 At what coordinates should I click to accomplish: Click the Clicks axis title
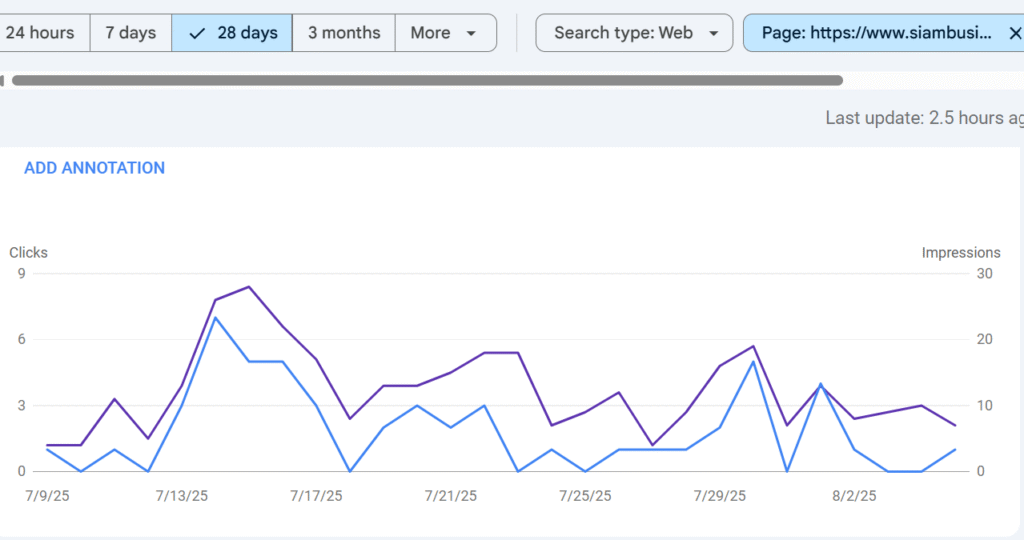point(29,253)
